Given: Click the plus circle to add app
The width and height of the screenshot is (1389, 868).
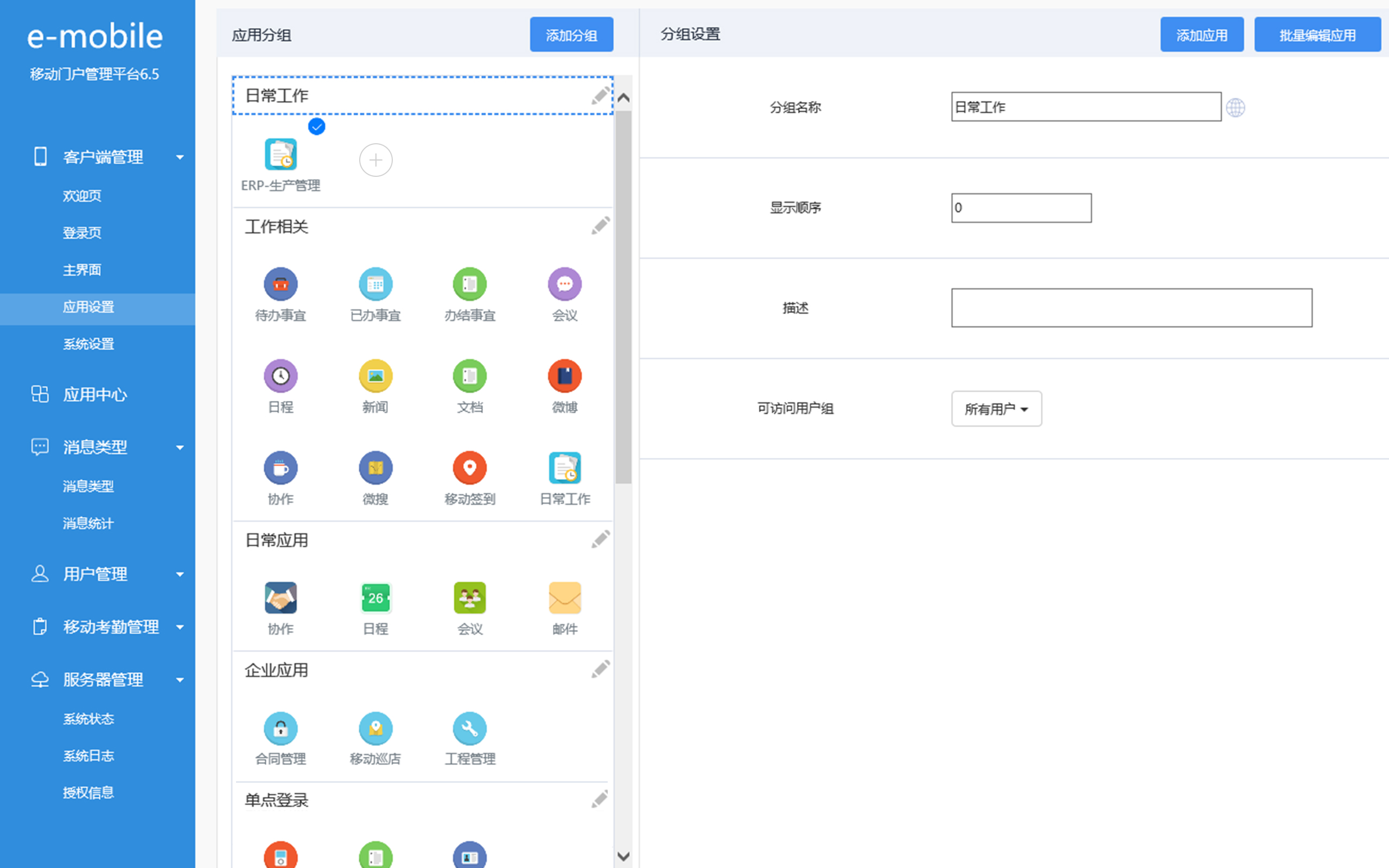Looking at the screenshot, I should point(376,159).
